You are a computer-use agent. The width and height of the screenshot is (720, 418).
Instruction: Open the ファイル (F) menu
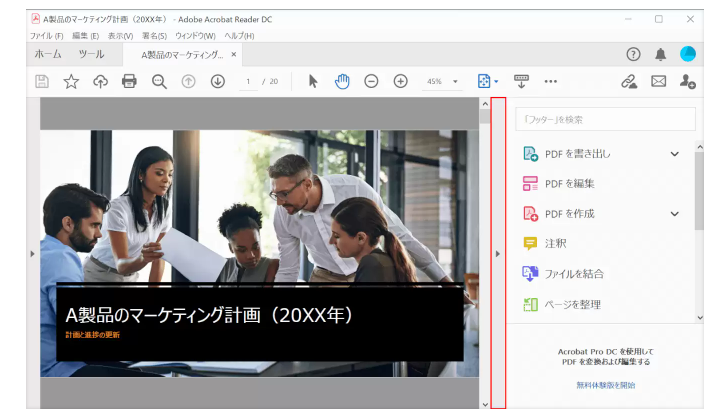[x=46, y=36]
